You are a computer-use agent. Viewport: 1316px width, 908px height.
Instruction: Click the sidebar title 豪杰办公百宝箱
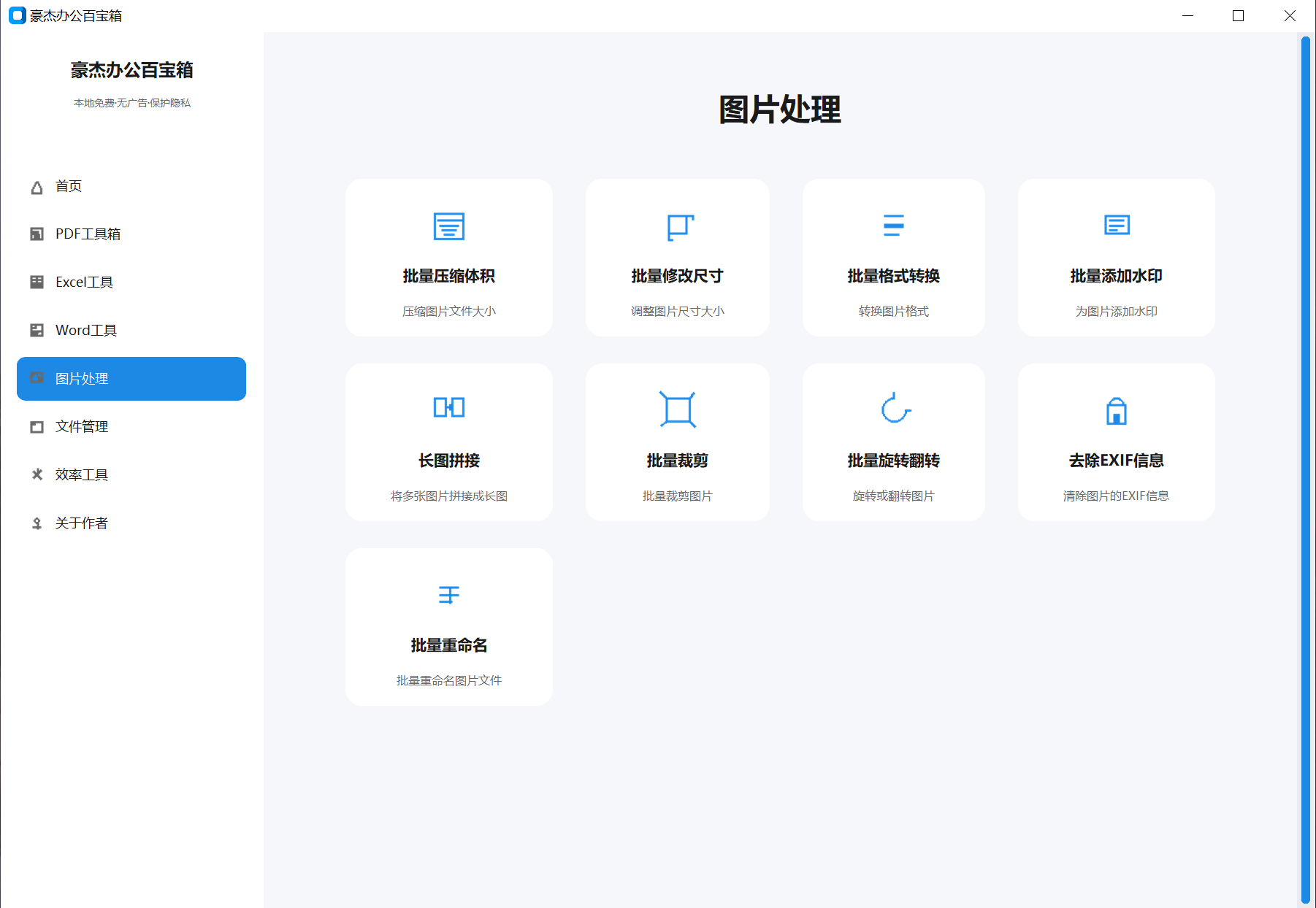tap(132, 70)
